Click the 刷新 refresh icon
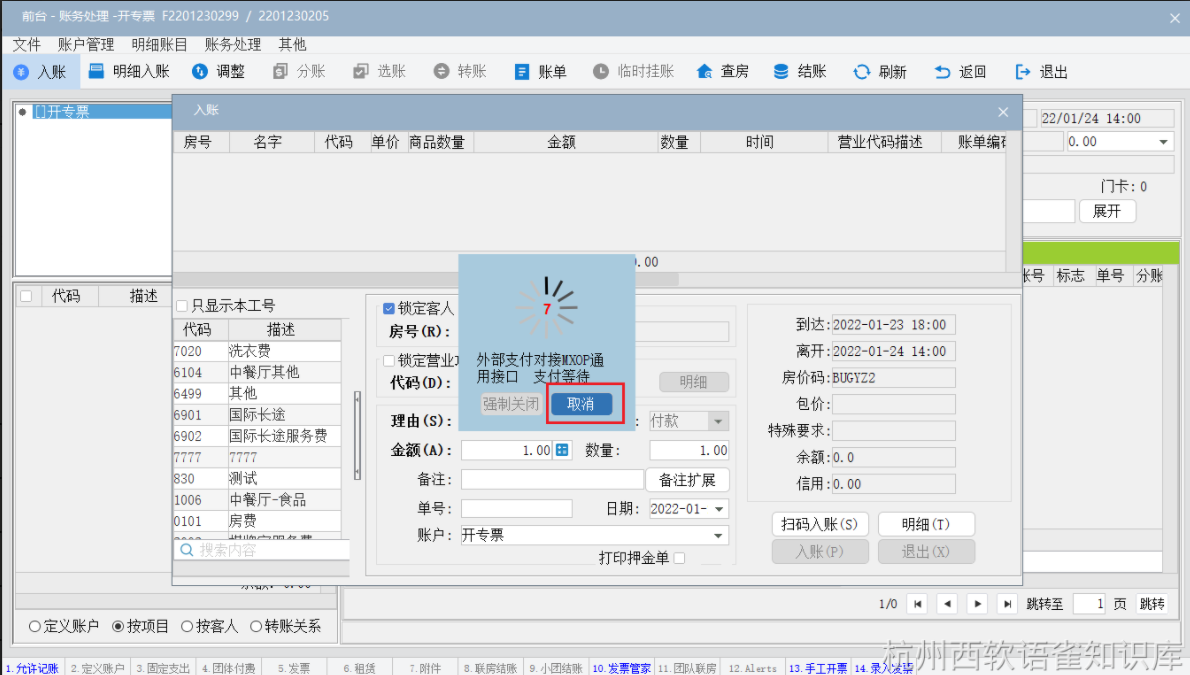 (861, 71)
